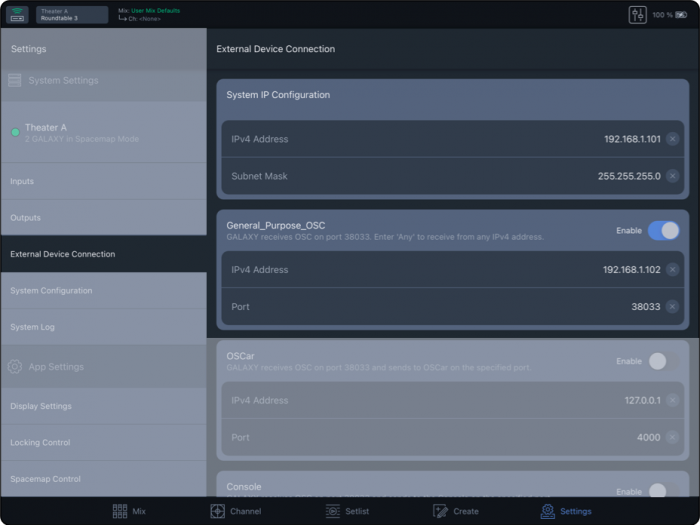
Task: Clear the Subnet Mask 255.255.255.0 value
Action: click(672, 176)
